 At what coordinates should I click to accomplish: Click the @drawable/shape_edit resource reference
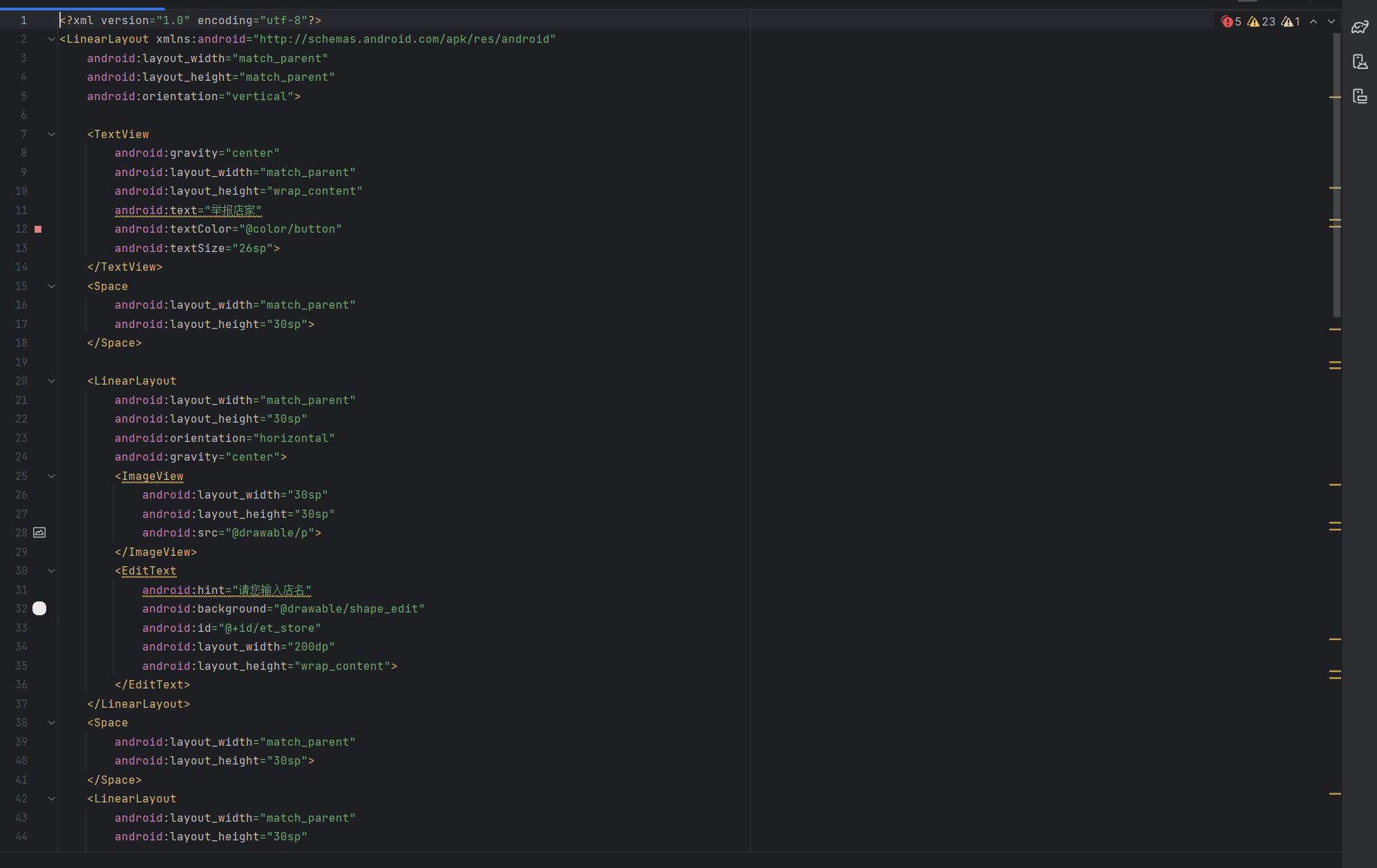click(x=349, y=609)
